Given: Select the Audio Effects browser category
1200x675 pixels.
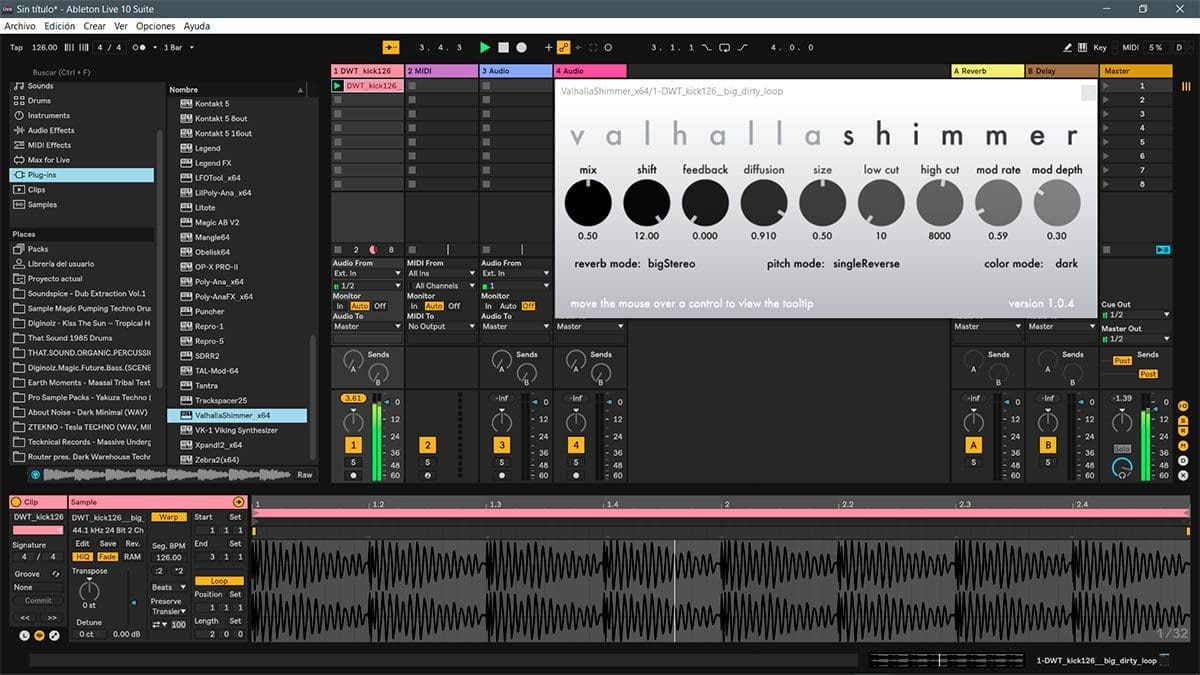Looking at the screenshot, I should click(82, 130).
